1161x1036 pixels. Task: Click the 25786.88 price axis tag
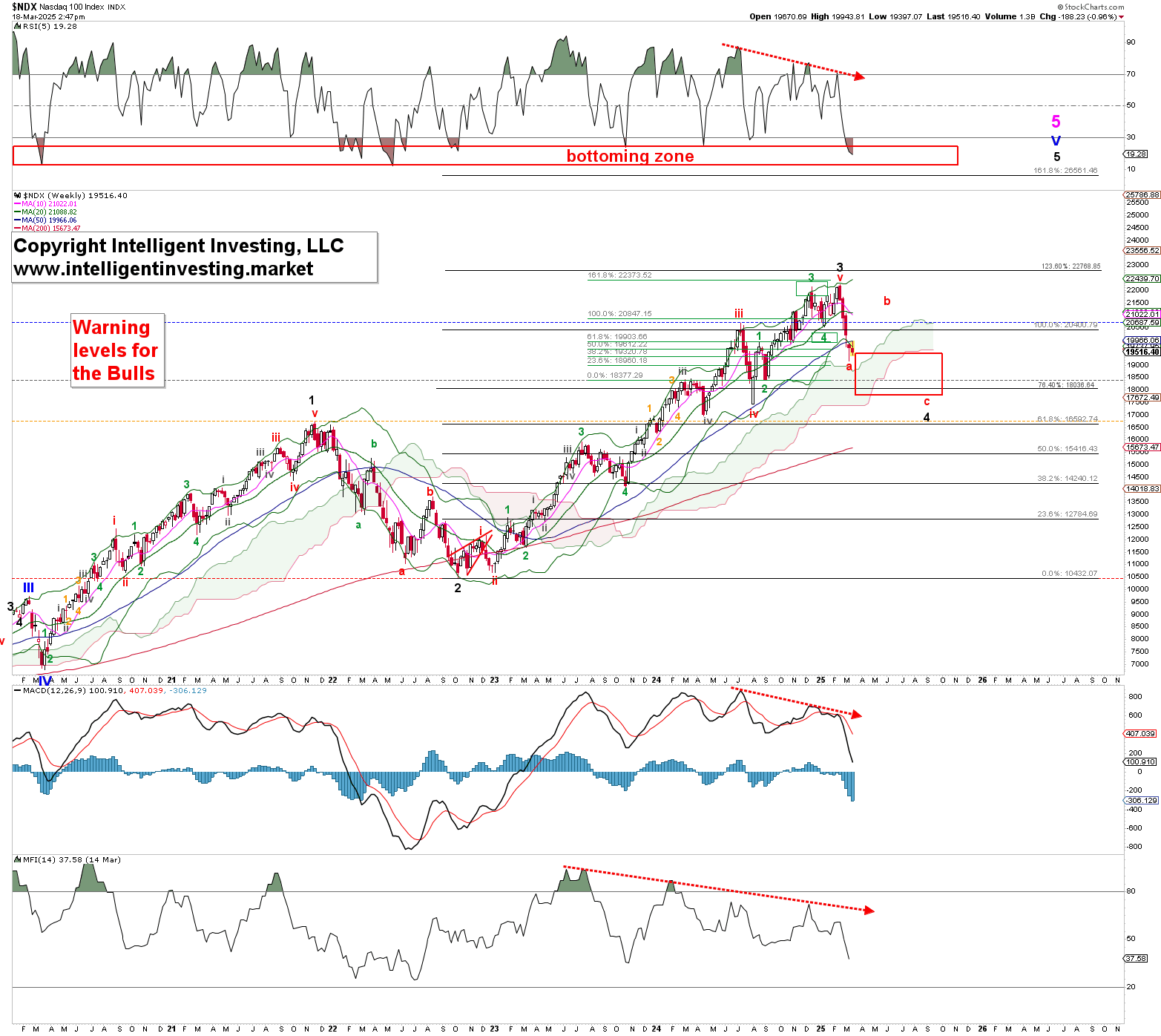1142,195
